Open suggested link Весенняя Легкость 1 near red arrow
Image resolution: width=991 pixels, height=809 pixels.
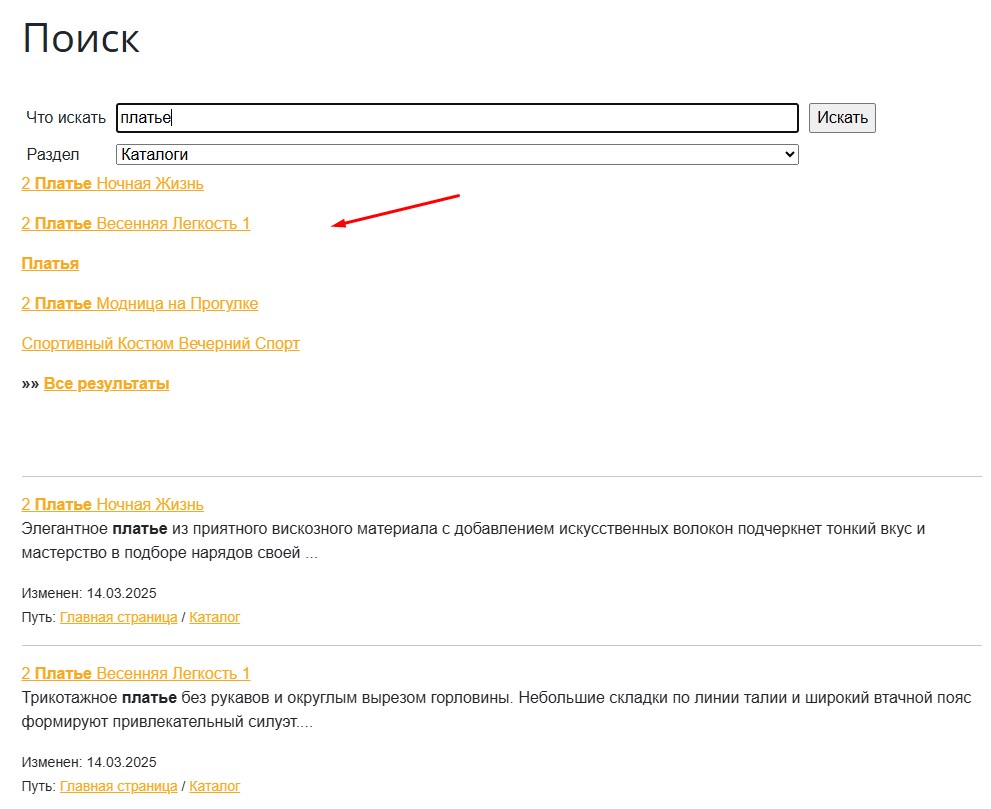click(135, 224)
